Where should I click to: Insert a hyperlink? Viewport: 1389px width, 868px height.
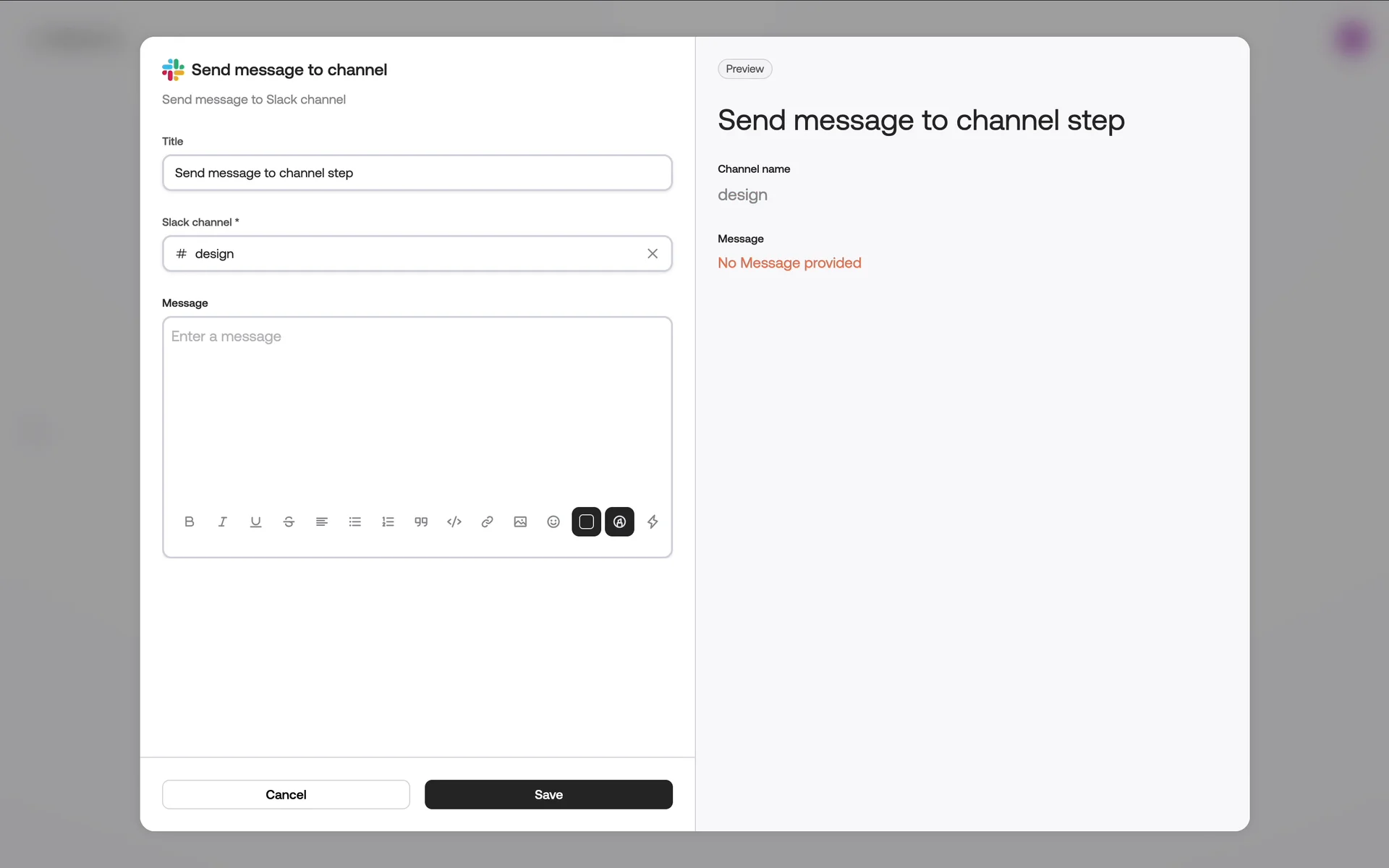tap(487, 522)
